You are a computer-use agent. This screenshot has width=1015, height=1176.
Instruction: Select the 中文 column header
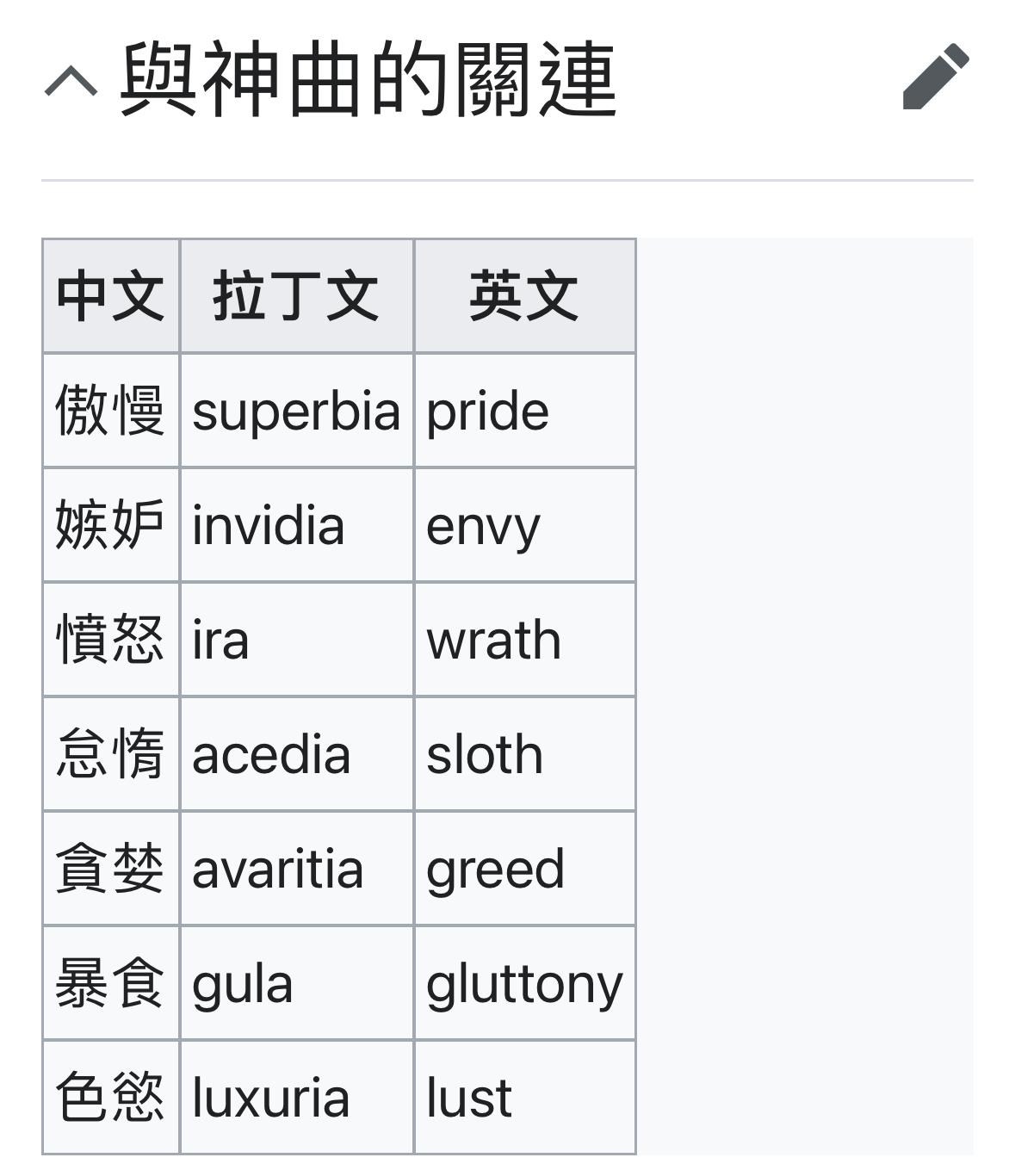(x=111, y=296)
